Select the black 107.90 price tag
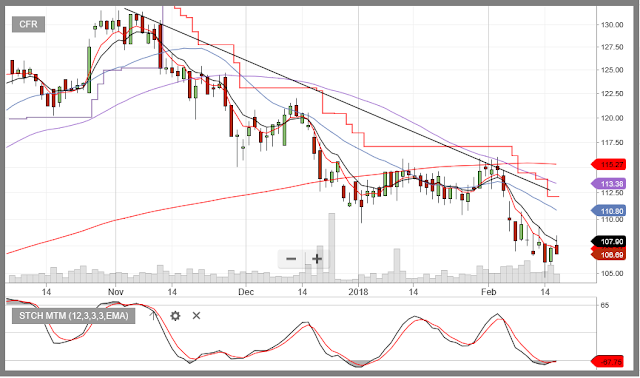 click(609, 242)
